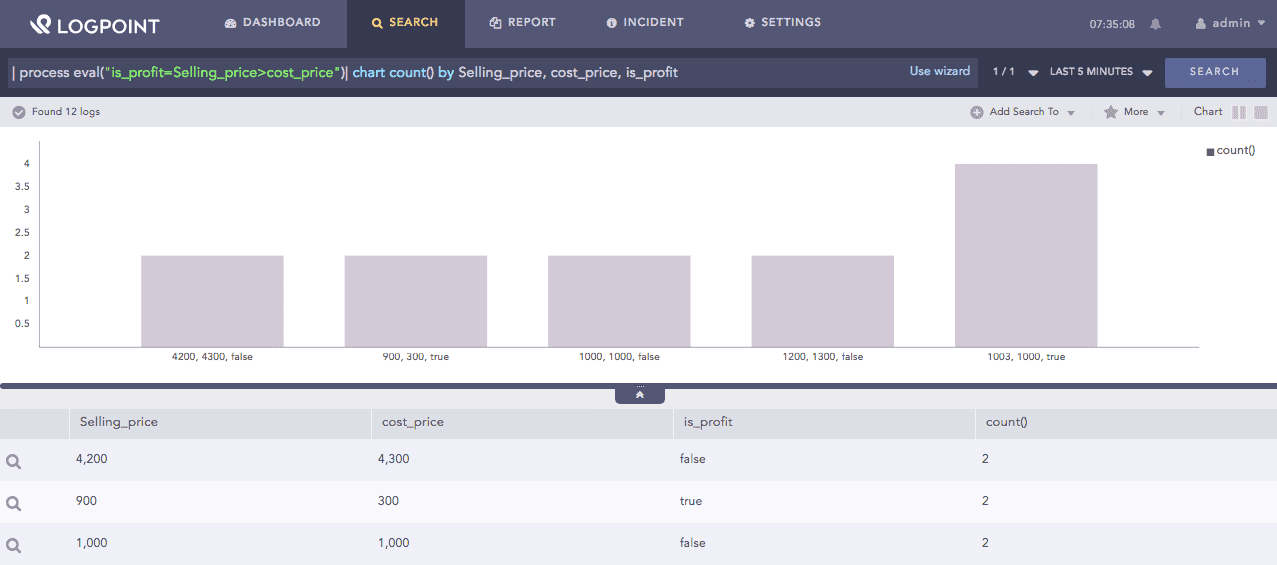The image size is (1277, 565).
Task: Click the magnifier icon for the 4,200 row
Action: (14, 461)
